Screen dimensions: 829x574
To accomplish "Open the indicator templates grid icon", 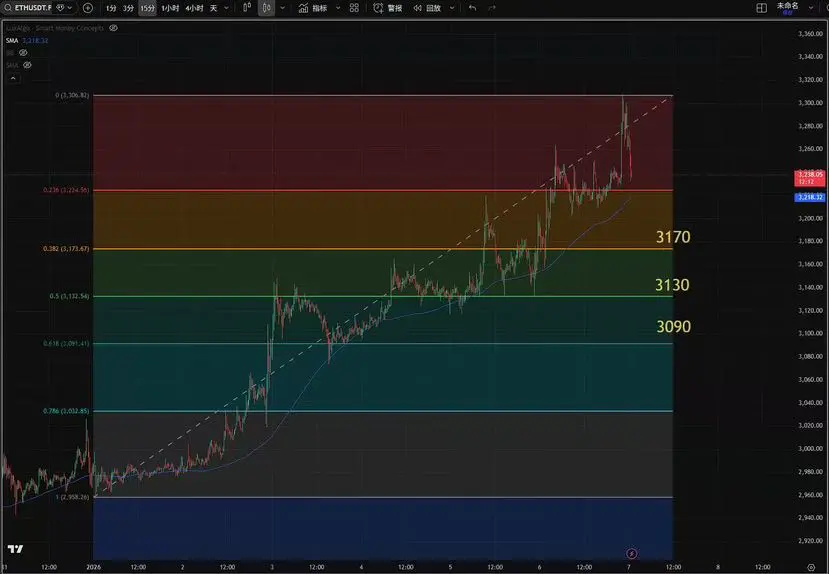I will click(354, 8).
